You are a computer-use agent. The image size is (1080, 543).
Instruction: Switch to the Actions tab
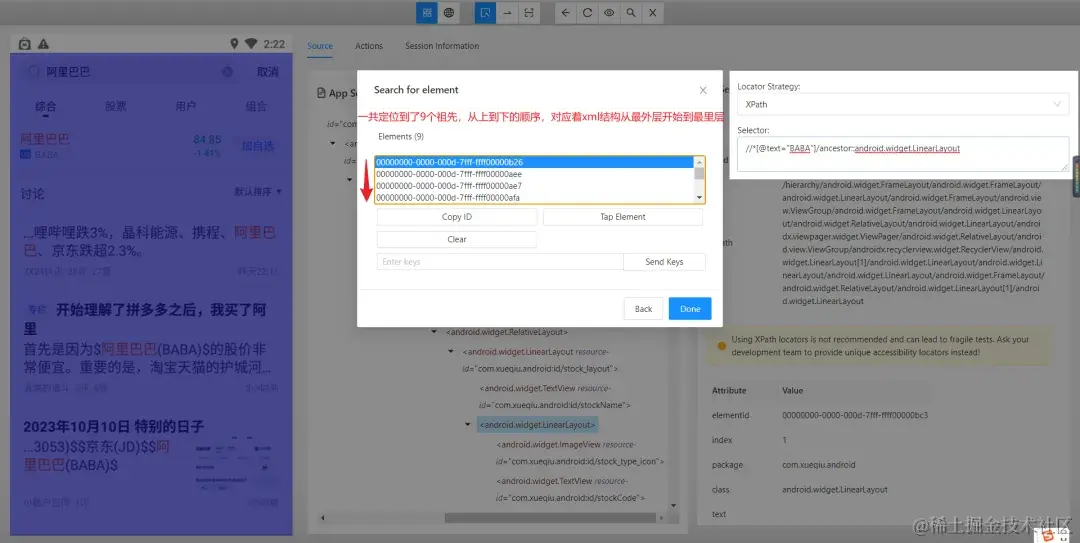tap(368, 46)
